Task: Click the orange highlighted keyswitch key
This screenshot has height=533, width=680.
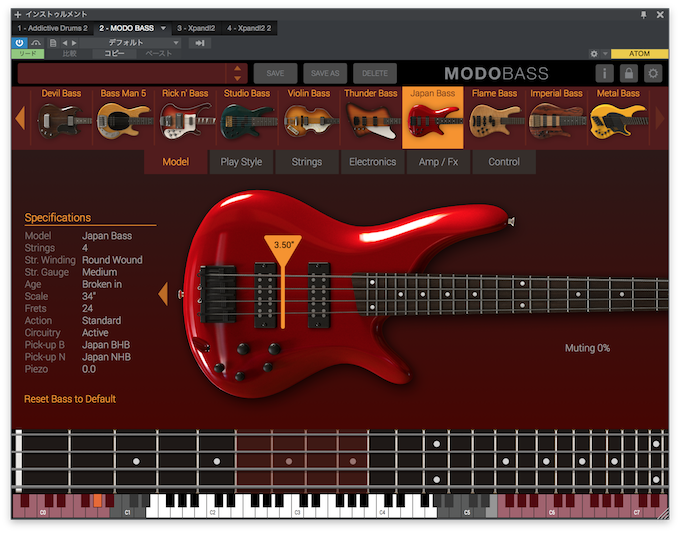Action: (98, 500)
